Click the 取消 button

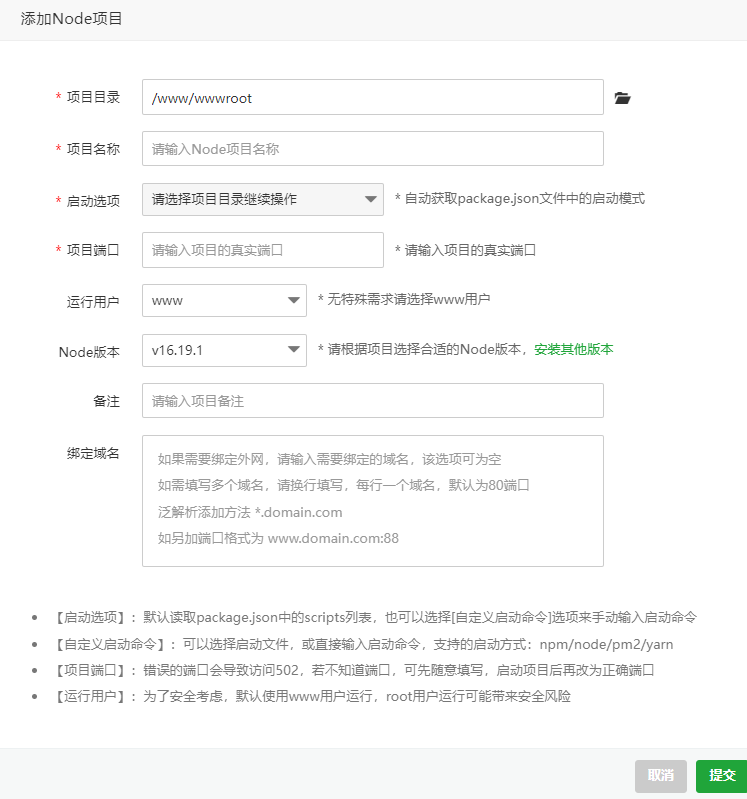click(x=660, y=776)
